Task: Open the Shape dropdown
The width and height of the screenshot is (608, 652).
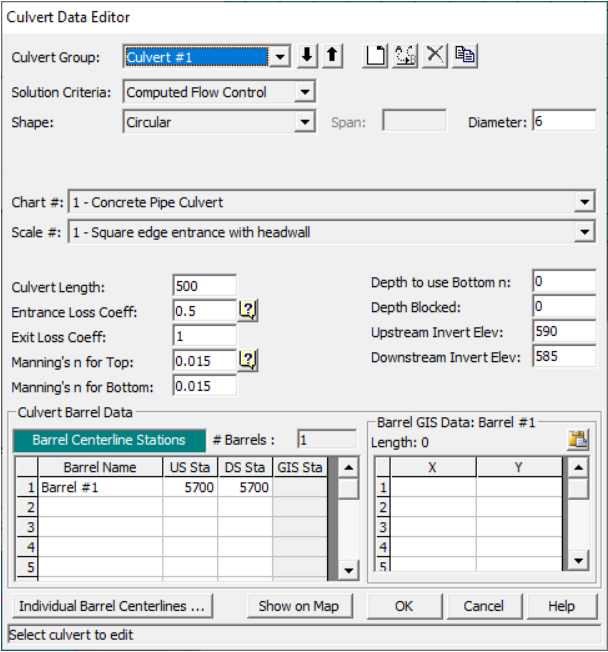Action: click(x=306, y=122)
